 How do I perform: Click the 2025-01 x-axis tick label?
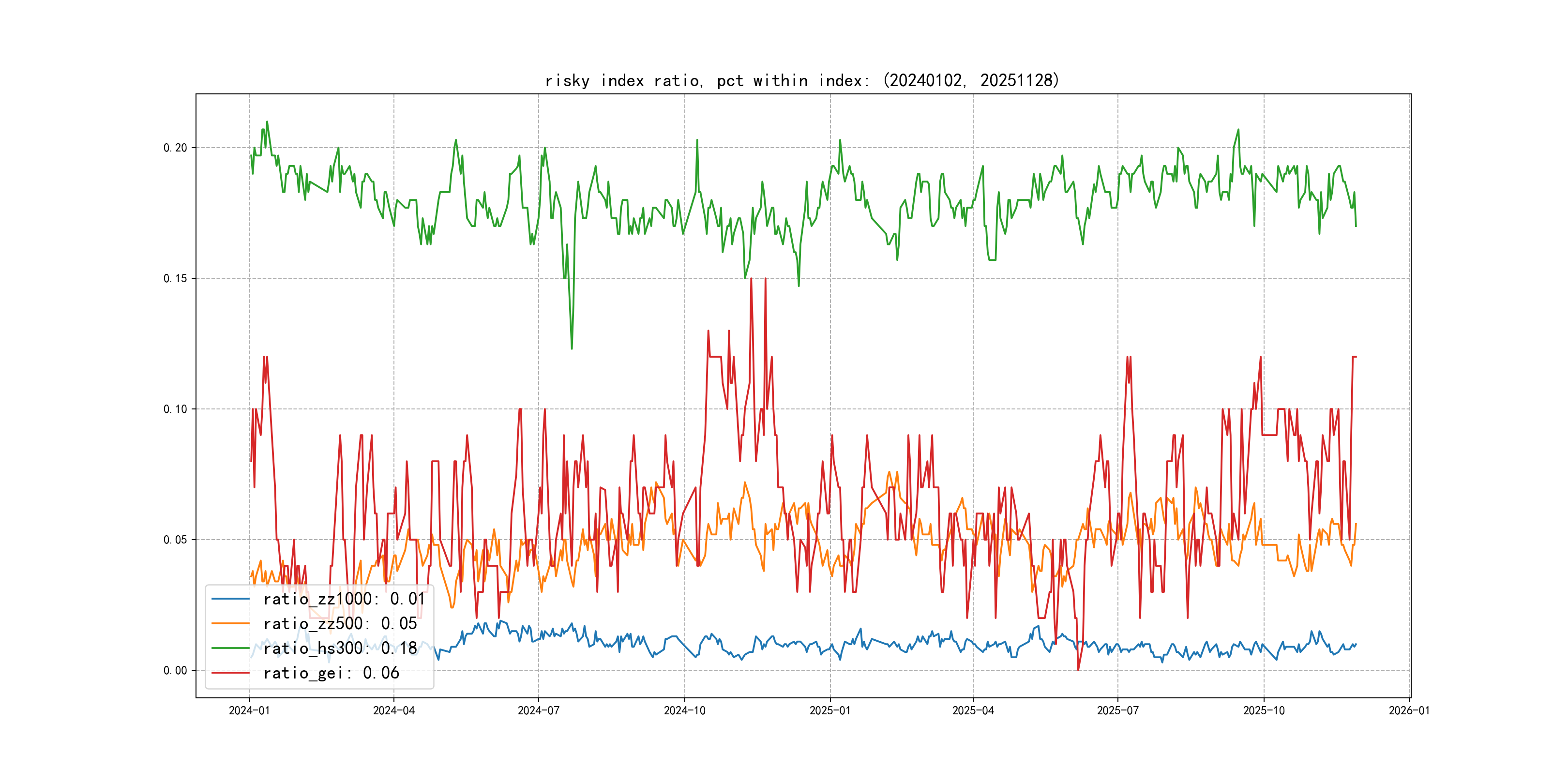829,711
